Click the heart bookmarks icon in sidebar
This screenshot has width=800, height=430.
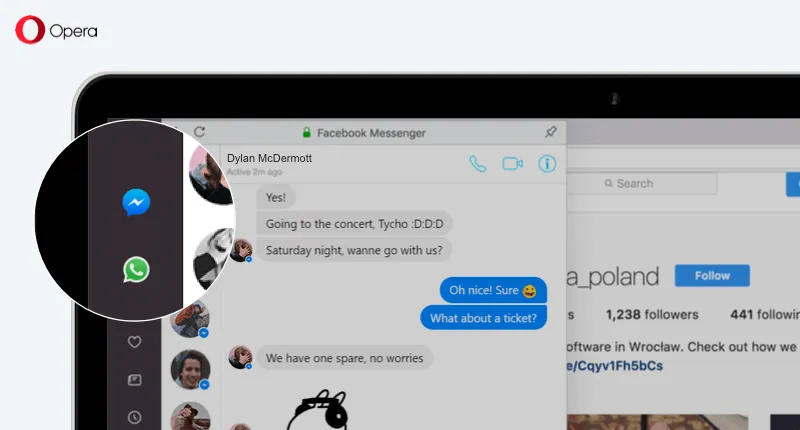click(134, 342)
